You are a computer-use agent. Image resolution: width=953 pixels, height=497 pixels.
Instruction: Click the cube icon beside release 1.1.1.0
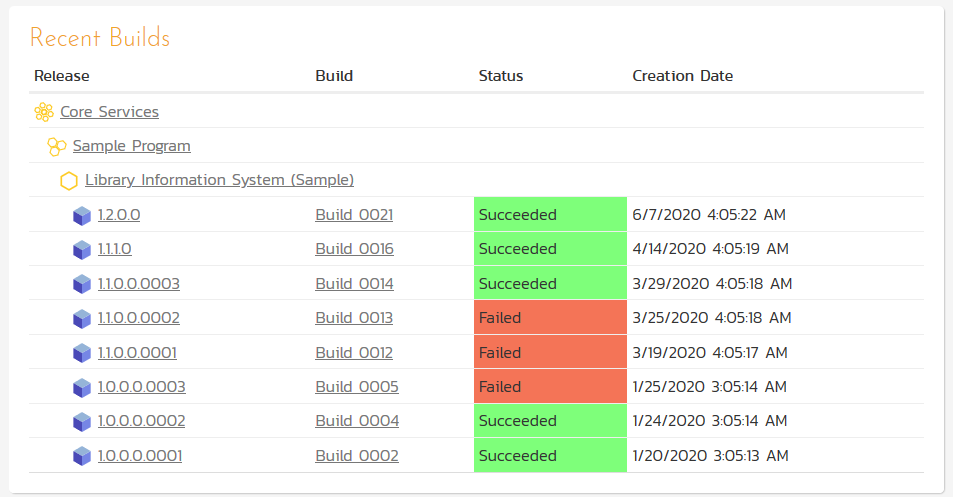(82, 249)
